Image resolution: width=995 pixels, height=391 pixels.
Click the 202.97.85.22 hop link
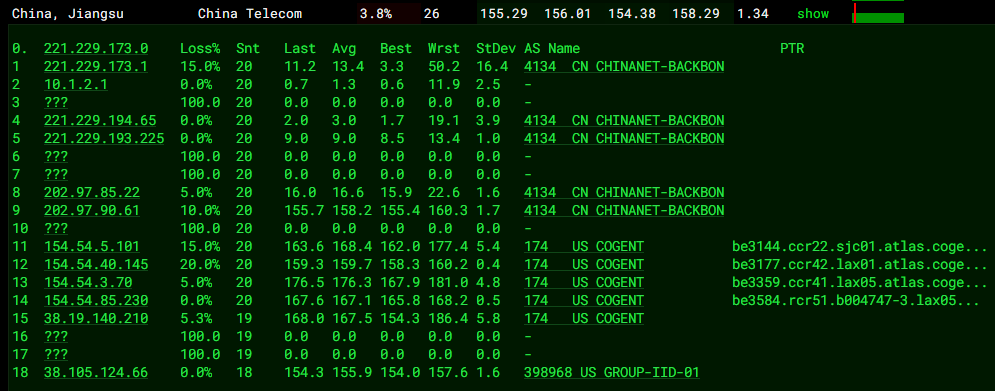[x=92, y=192]
